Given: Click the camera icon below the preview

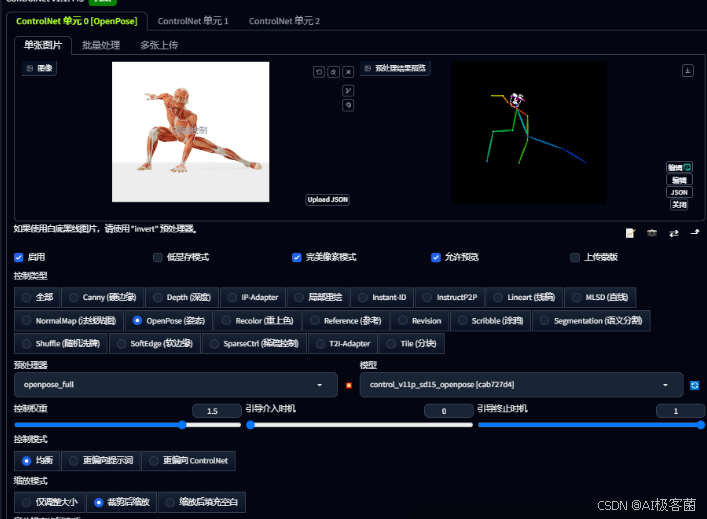Looking at the screenshot, I should (x=652, y=233).
